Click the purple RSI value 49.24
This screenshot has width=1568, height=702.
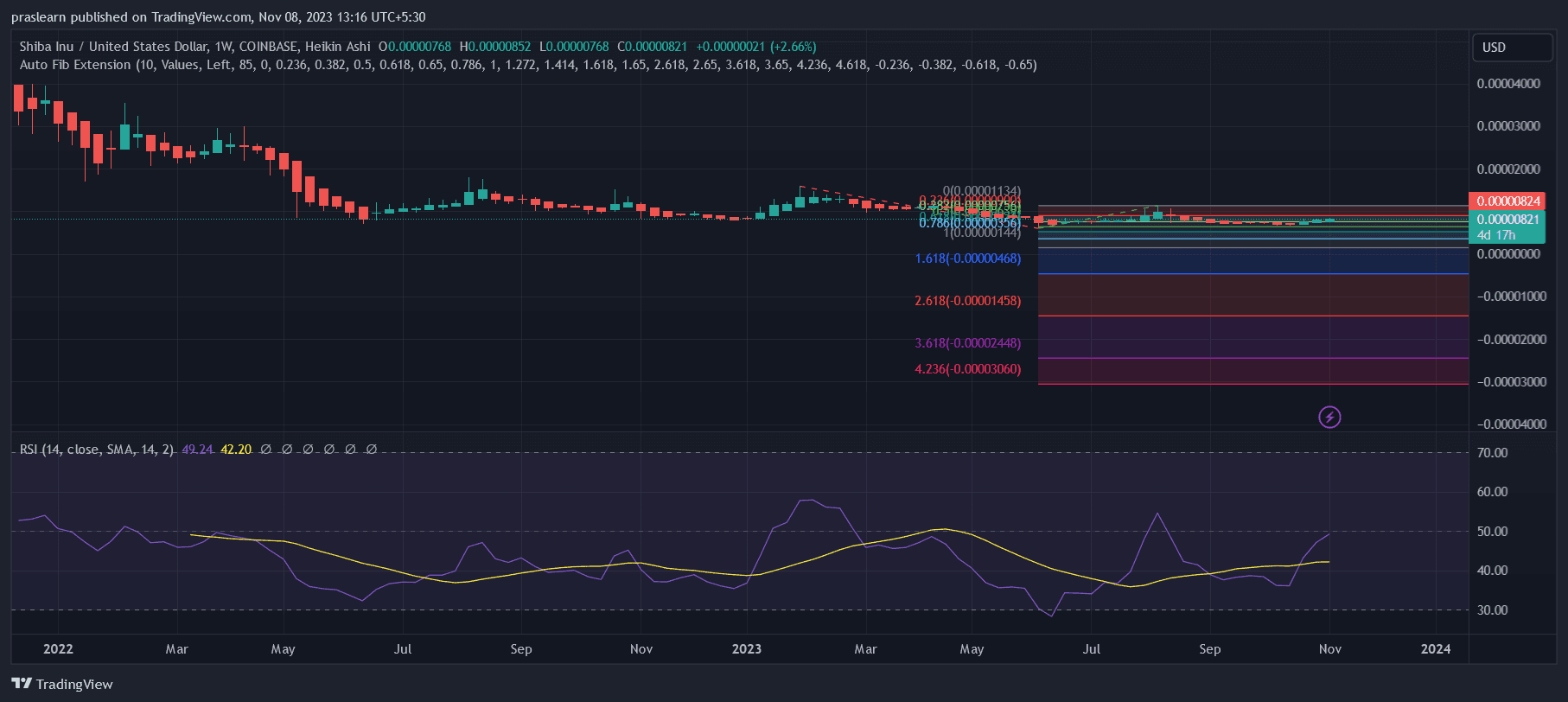tap(197, 450)
